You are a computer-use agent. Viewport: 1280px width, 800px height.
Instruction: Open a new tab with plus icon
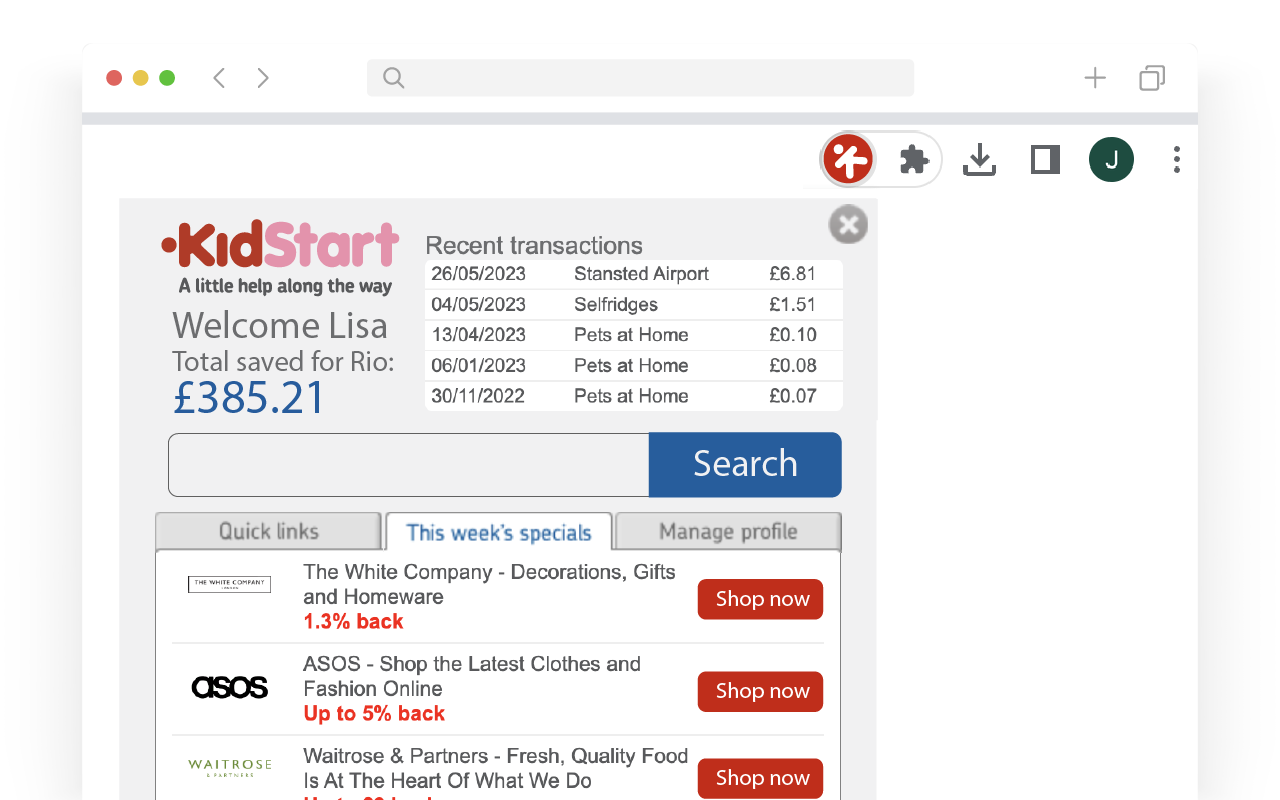(x=1095, y=78)
